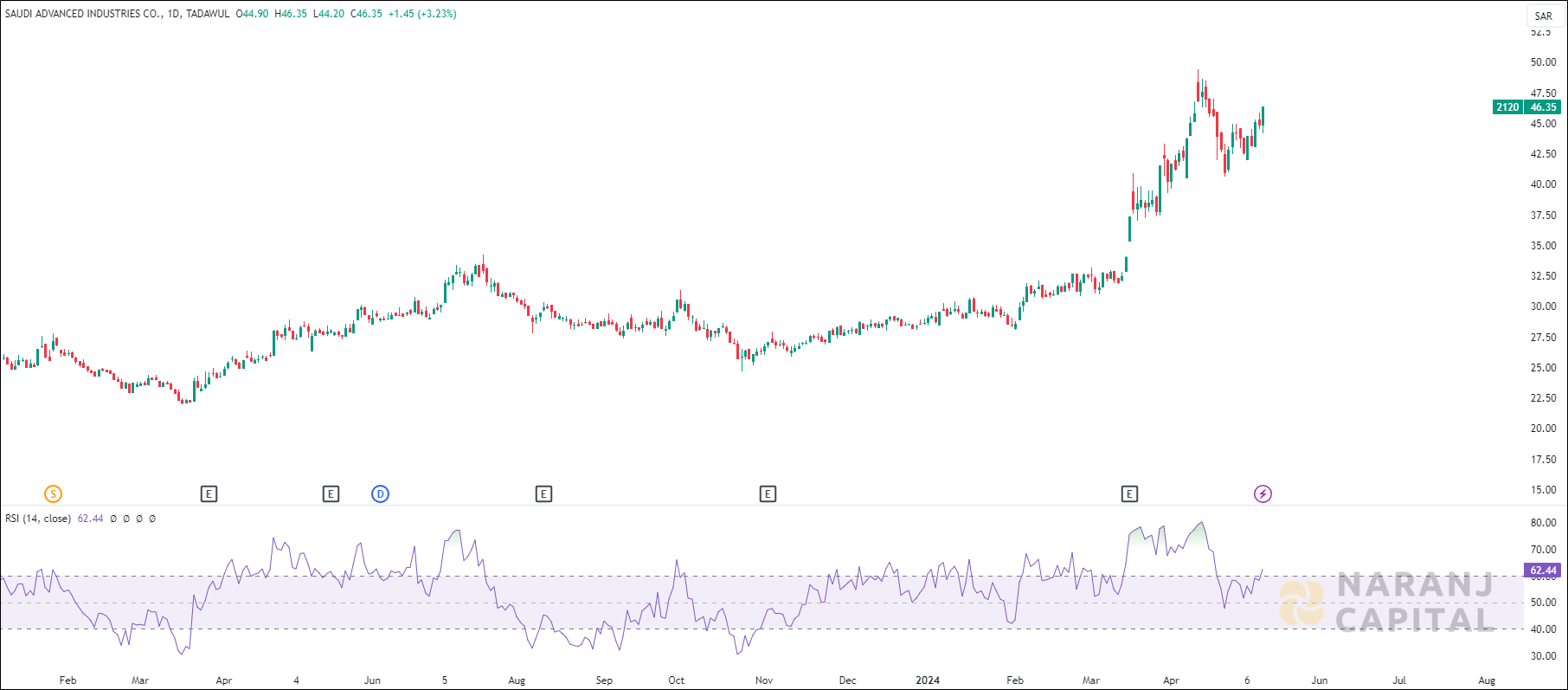Click the 40.00 price axis label
This screenshot has height=690, width=1568.
[x=1543, y=184]
